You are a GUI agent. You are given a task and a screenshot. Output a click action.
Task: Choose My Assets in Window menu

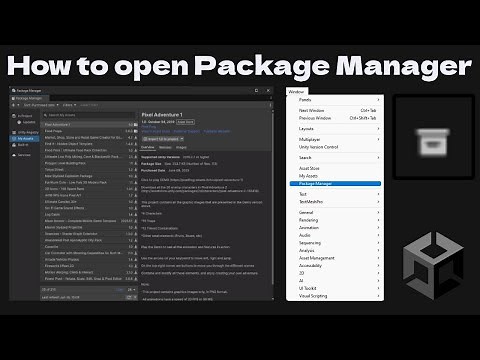pos(335,176)
